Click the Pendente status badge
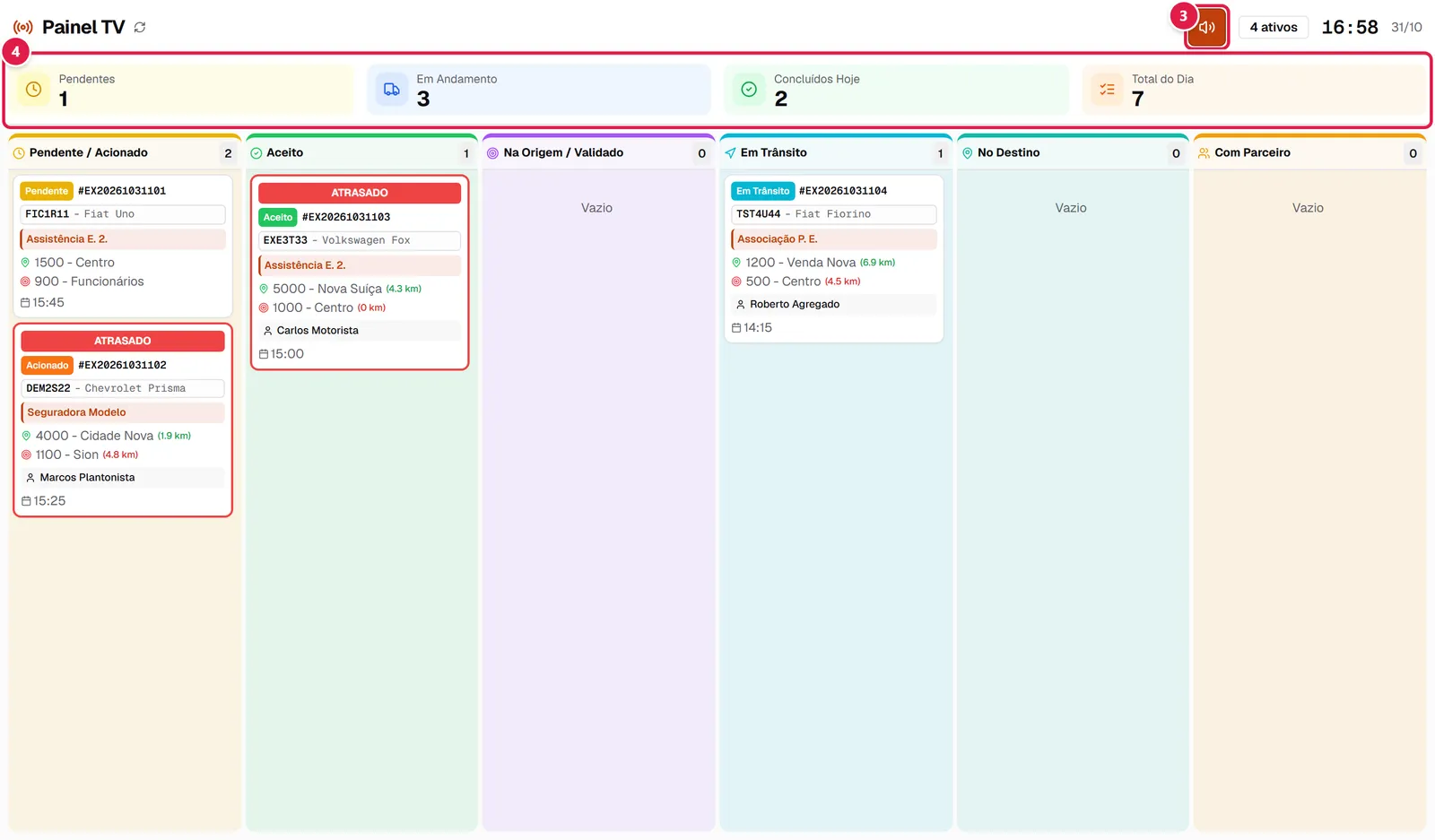 47,191
